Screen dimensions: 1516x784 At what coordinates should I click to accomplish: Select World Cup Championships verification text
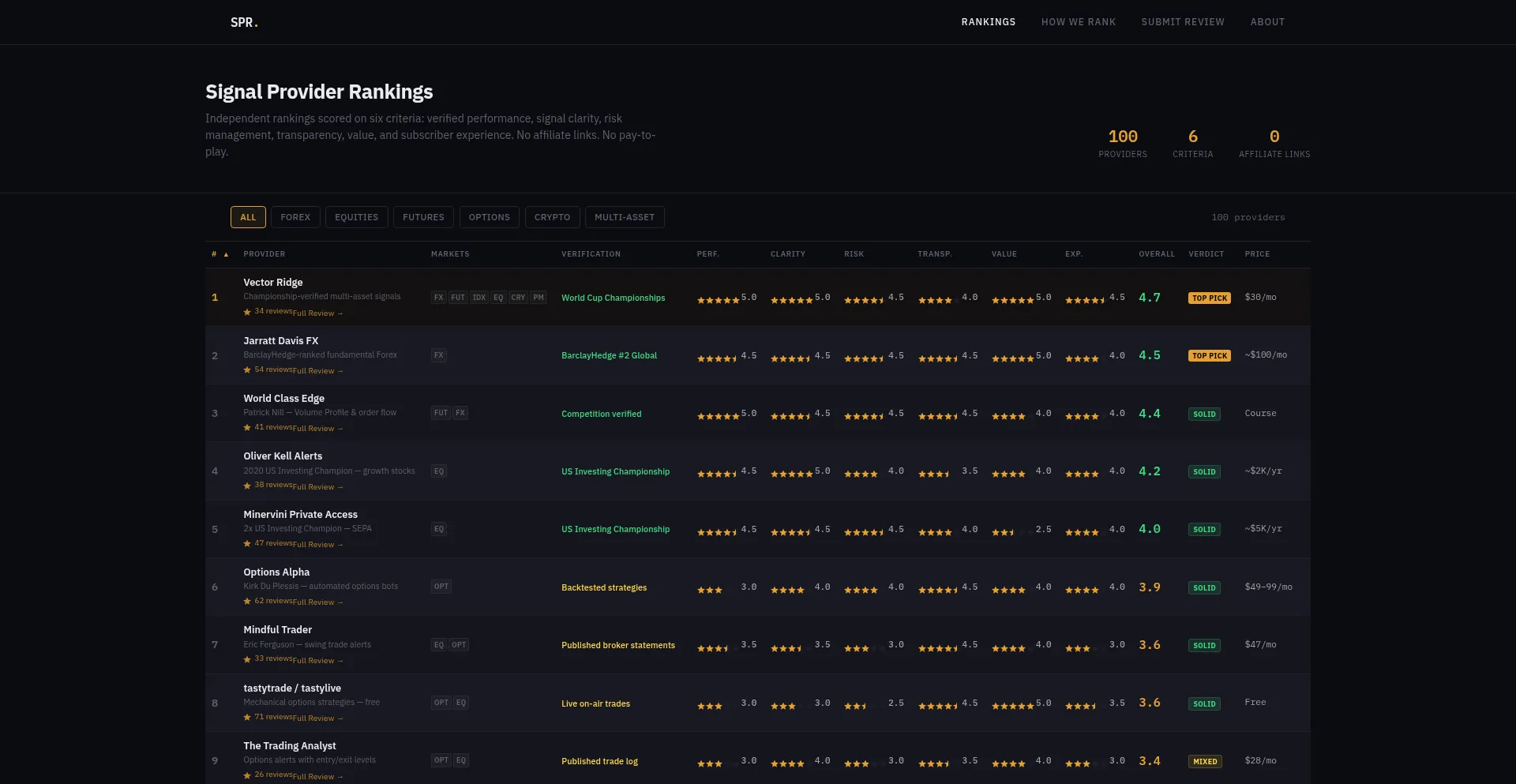tap(614, 298)
